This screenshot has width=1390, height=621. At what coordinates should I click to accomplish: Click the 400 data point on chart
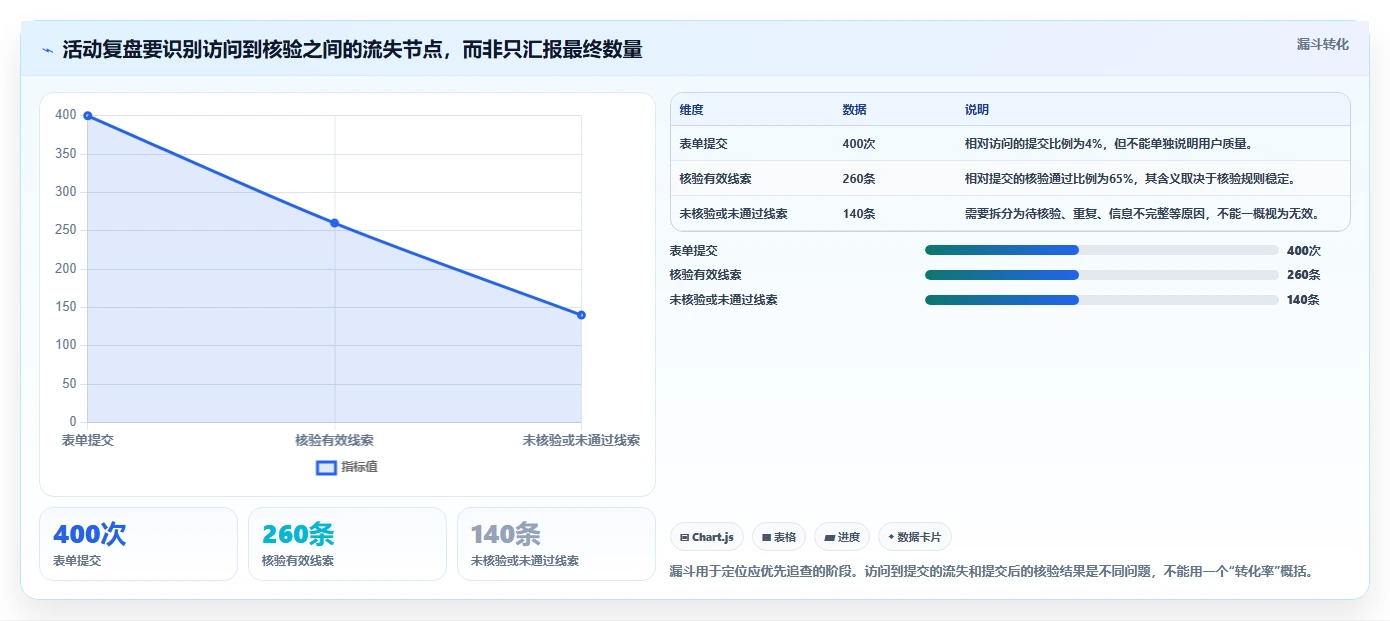click(x=88, y=116)
